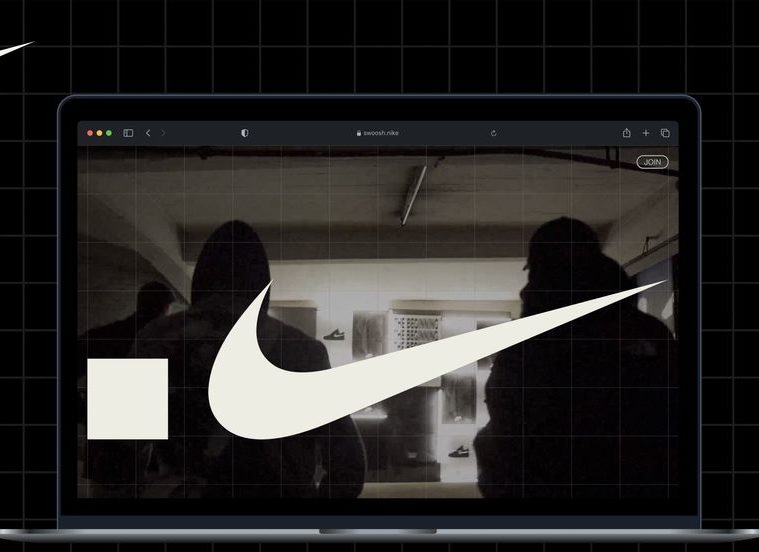The height and width of the screenshot is (552, 759).
Task: Enter fullscreen with the green button
Action: [108, 133]
